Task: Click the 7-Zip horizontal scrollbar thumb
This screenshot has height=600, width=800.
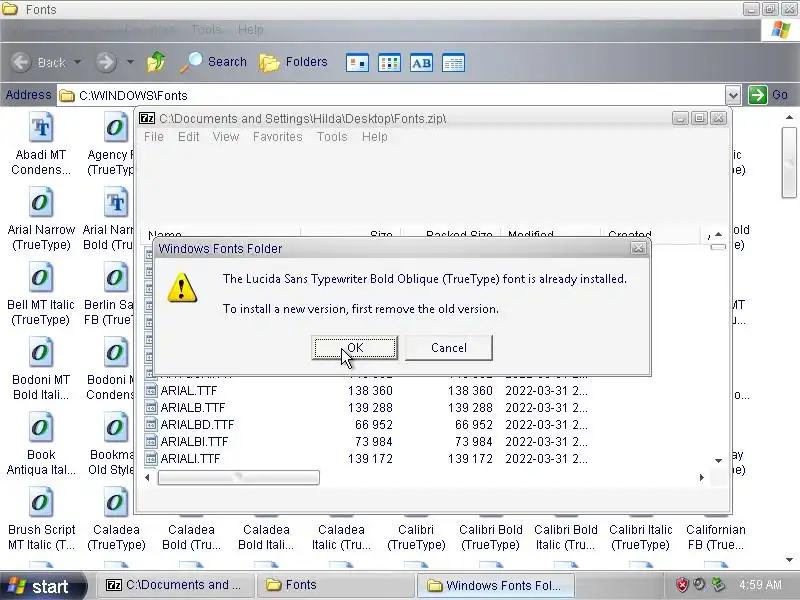Action: click(238, 478)
